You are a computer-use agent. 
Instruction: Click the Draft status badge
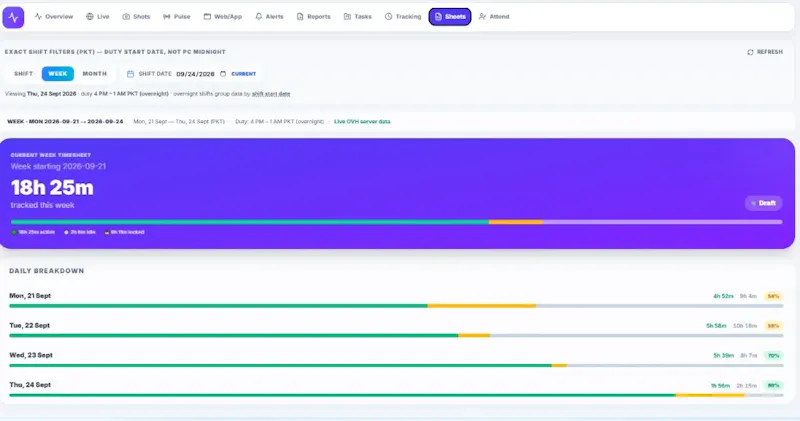coord(763,203)
